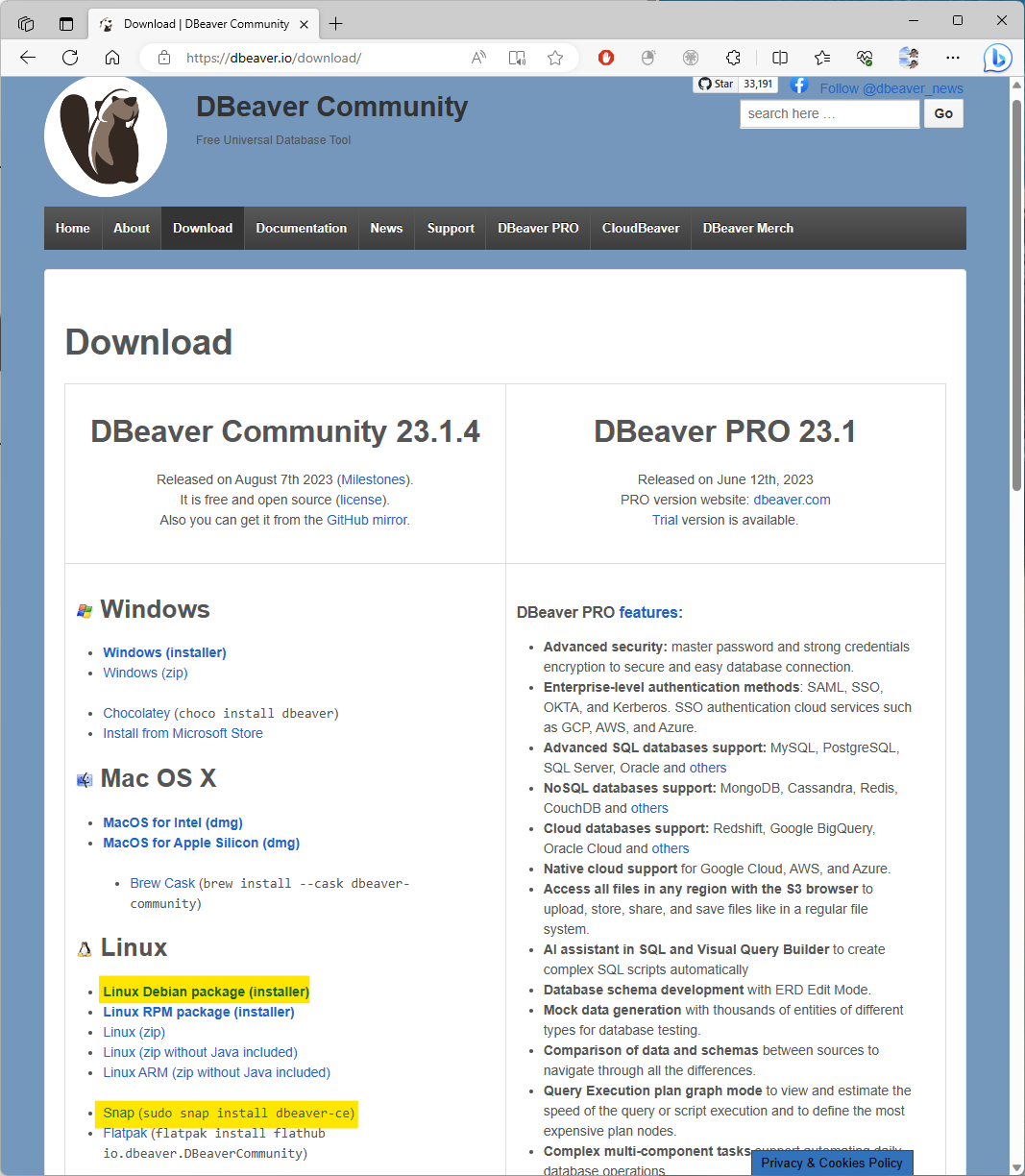Viewport: 1025px width, 1176px height.
Task: Download Linux (zip)
Action: (x=134, y=1032)
